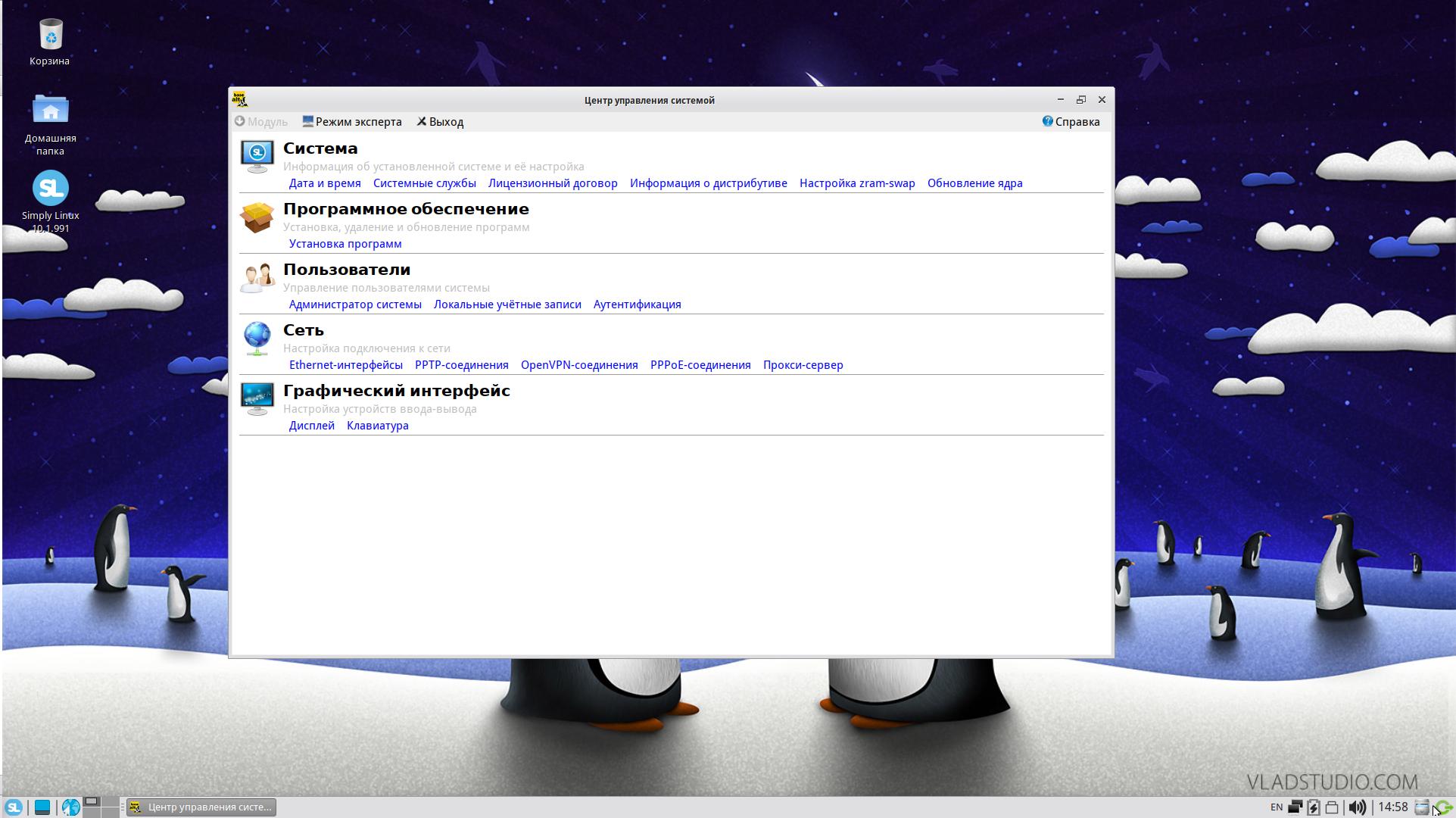Screen dimensions: 1456x818
Task: Restore the Центр управления системой window size
Action: 1081,99
